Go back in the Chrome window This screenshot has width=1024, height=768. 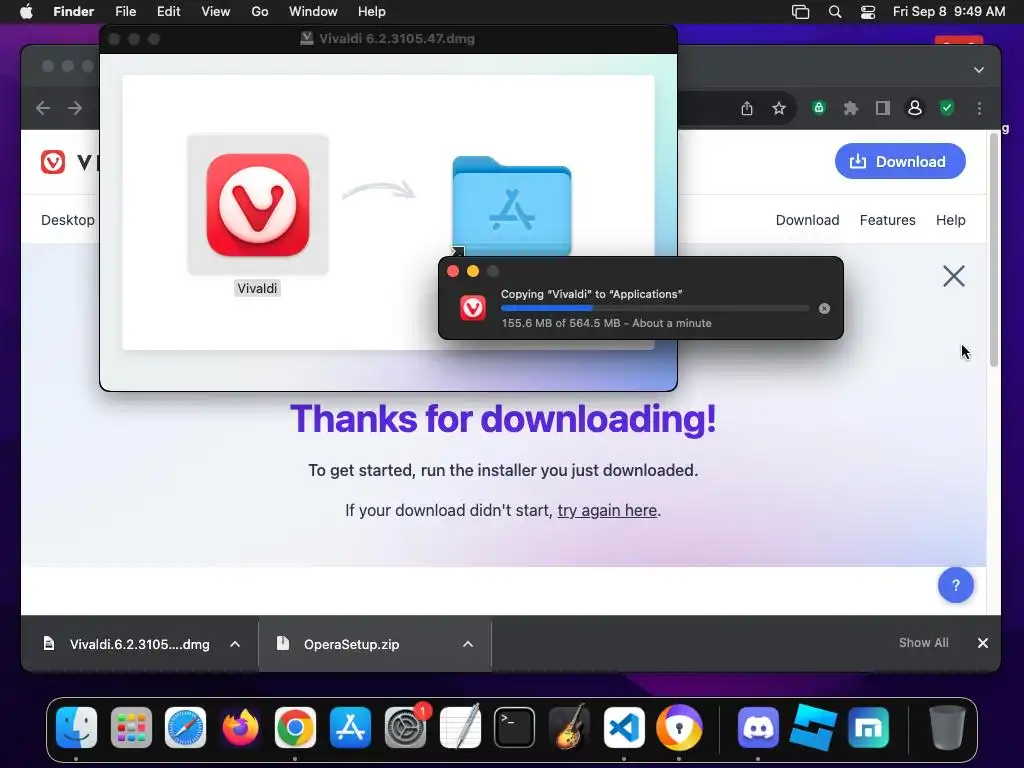coord(43,108)
